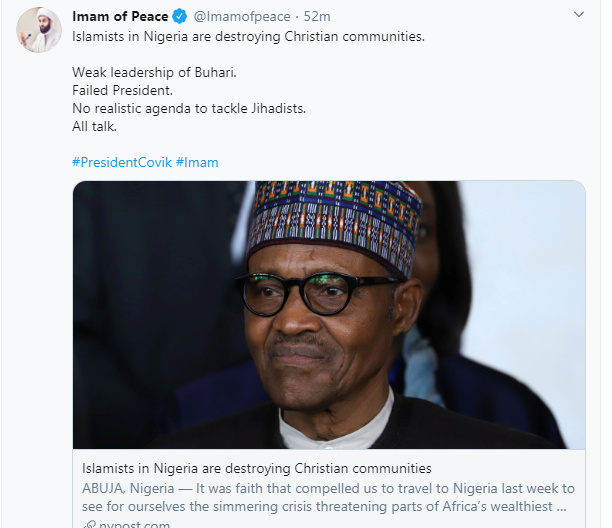Click the blue verified badge icon

[180, 16]
